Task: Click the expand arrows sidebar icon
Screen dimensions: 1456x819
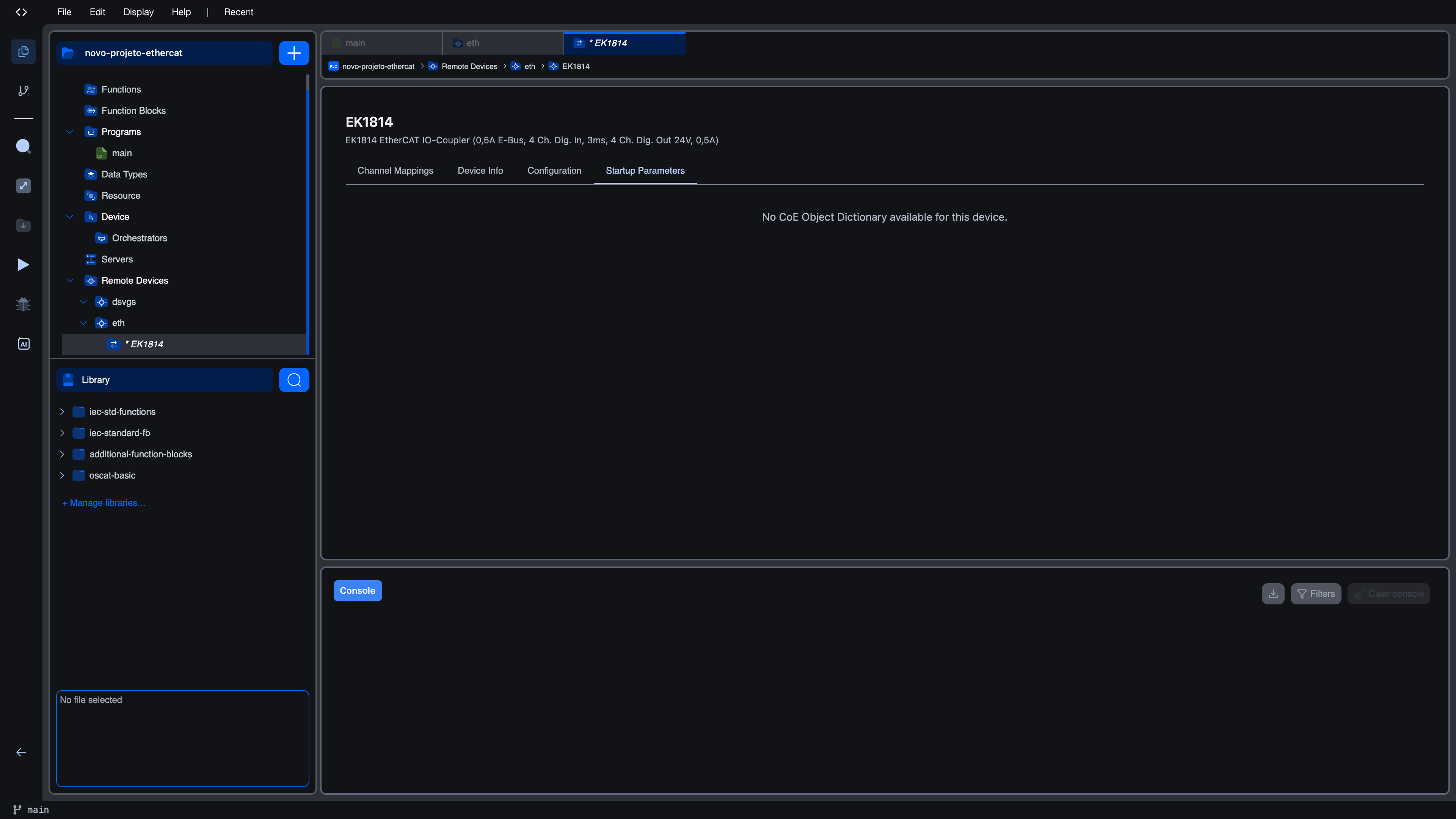Action: (x=23, y=186)
